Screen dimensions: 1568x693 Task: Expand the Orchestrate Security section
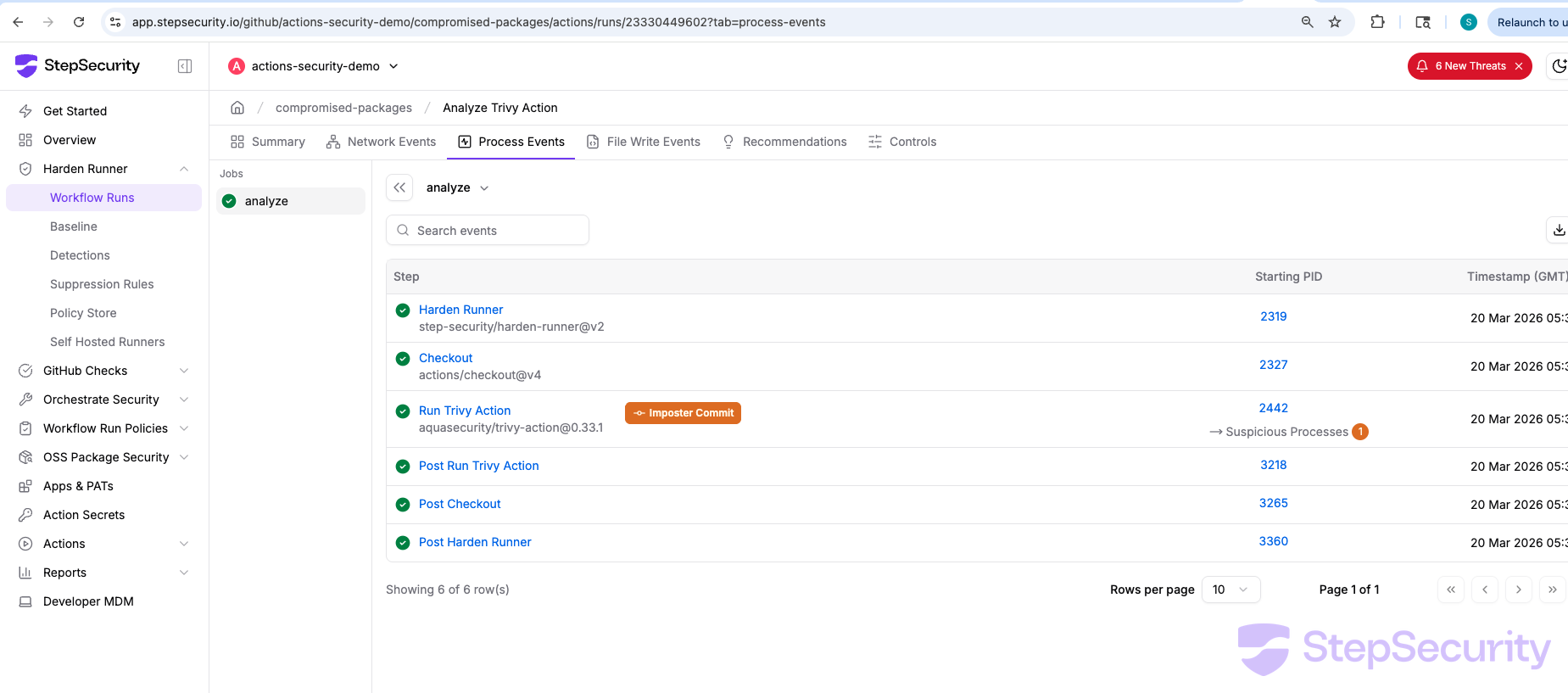point(184,400)
